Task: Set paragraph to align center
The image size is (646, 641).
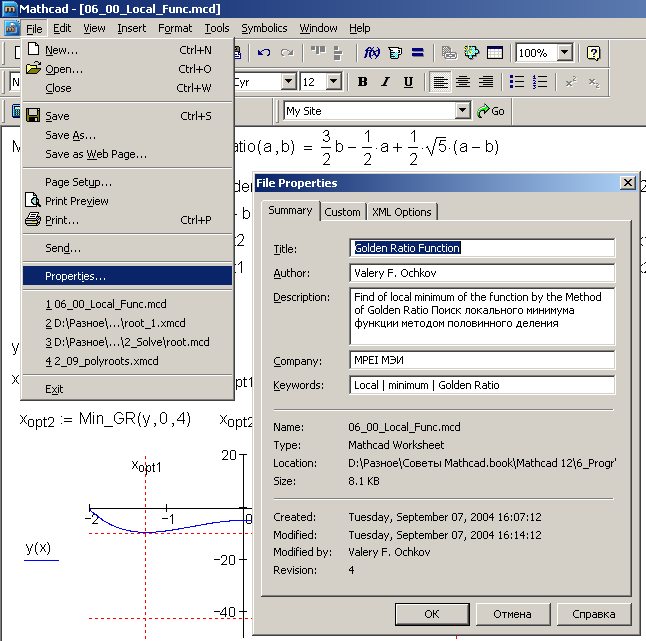Action: click(x=463, y=82)
